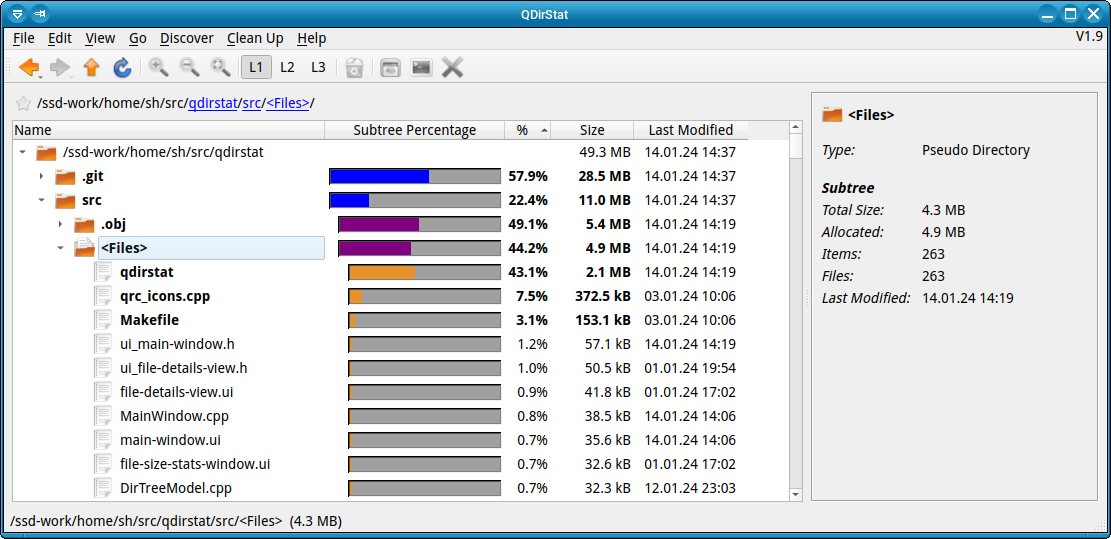Select file-details-view.ui in the list
Viewport: 1111px width, 539px height.
coord(176,392)
